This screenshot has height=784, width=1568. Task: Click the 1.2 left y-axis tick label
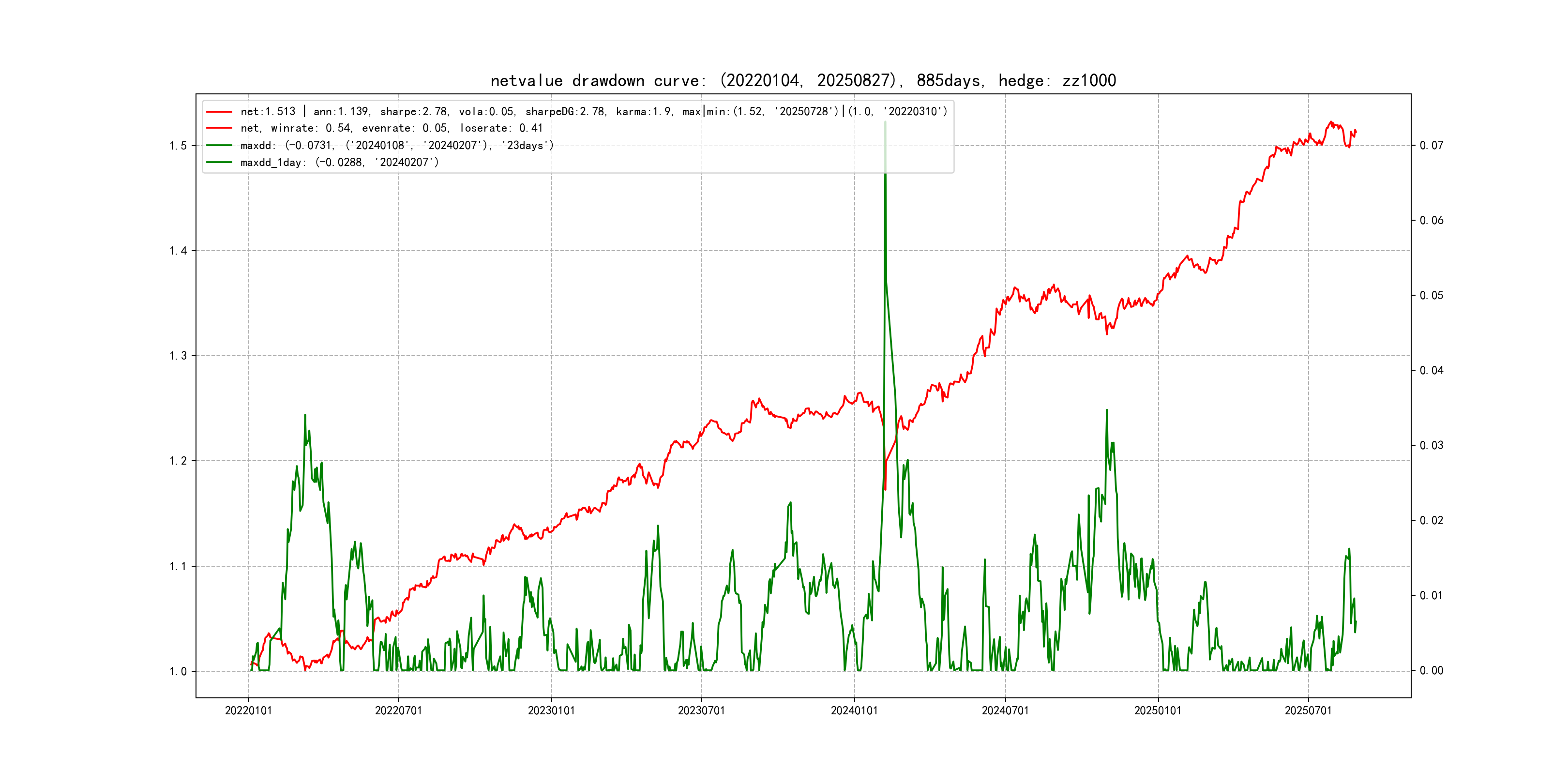click(178, 461)
